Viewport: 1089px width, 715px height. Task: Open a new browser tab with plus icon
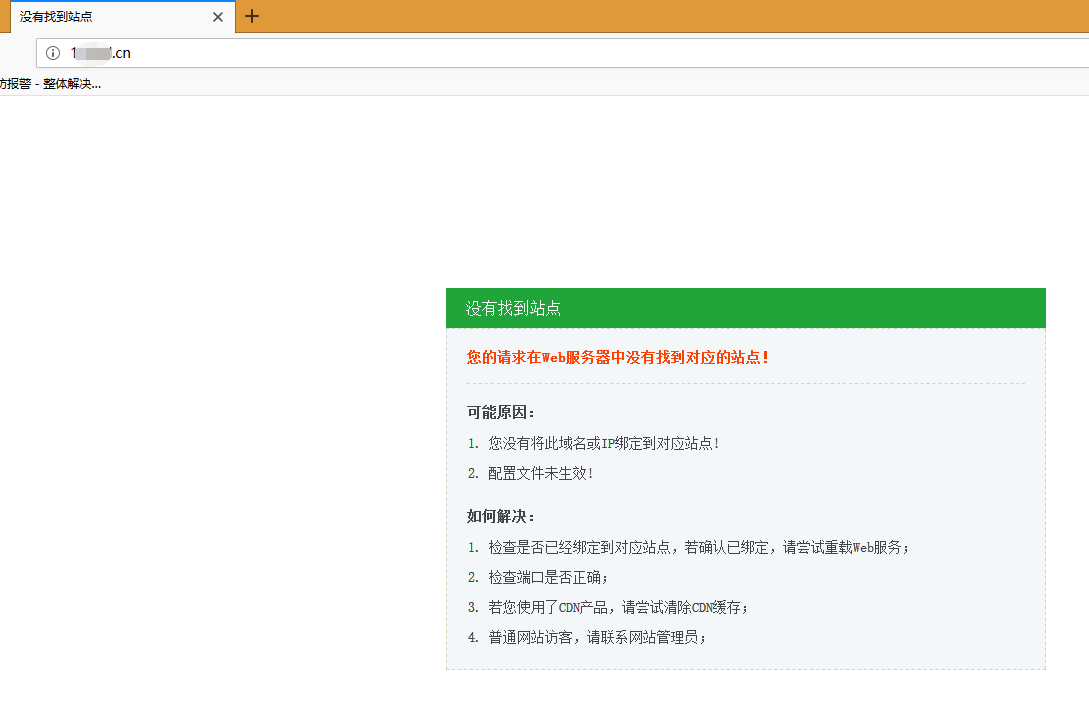click(x=252, y=16)
